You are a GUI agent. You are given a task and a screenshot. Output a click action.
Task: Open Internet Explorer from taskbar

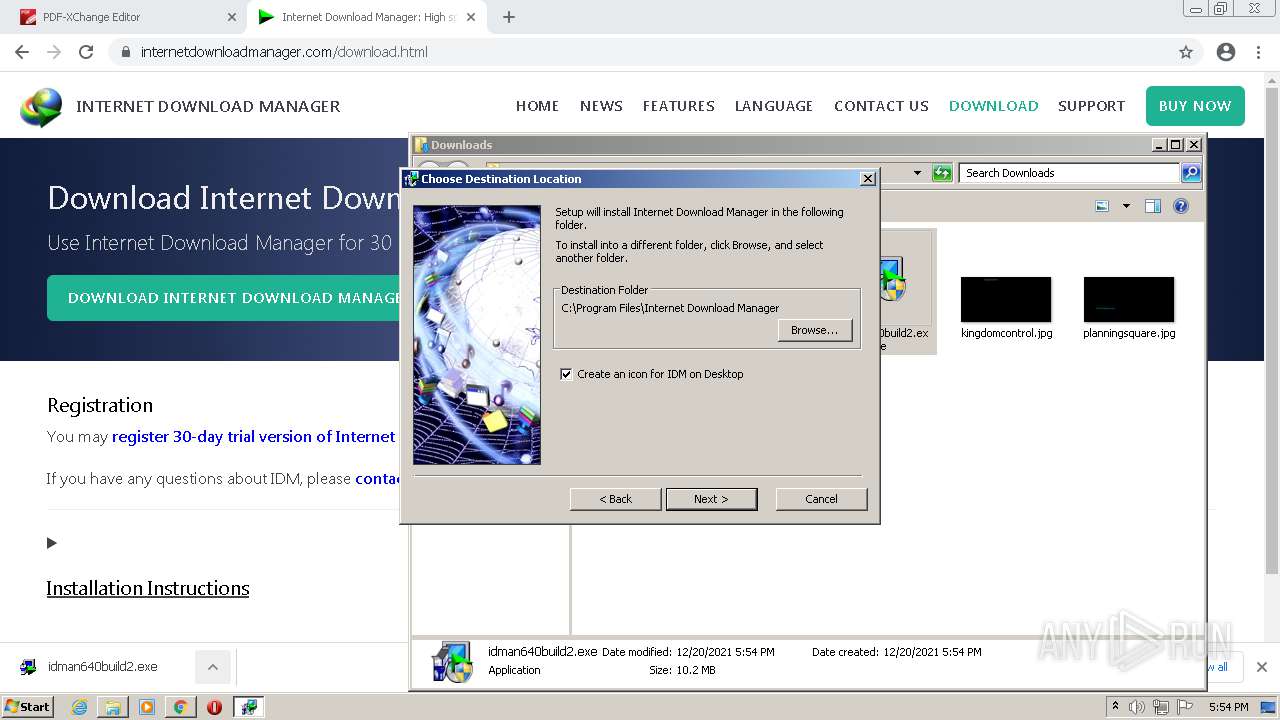79,707
